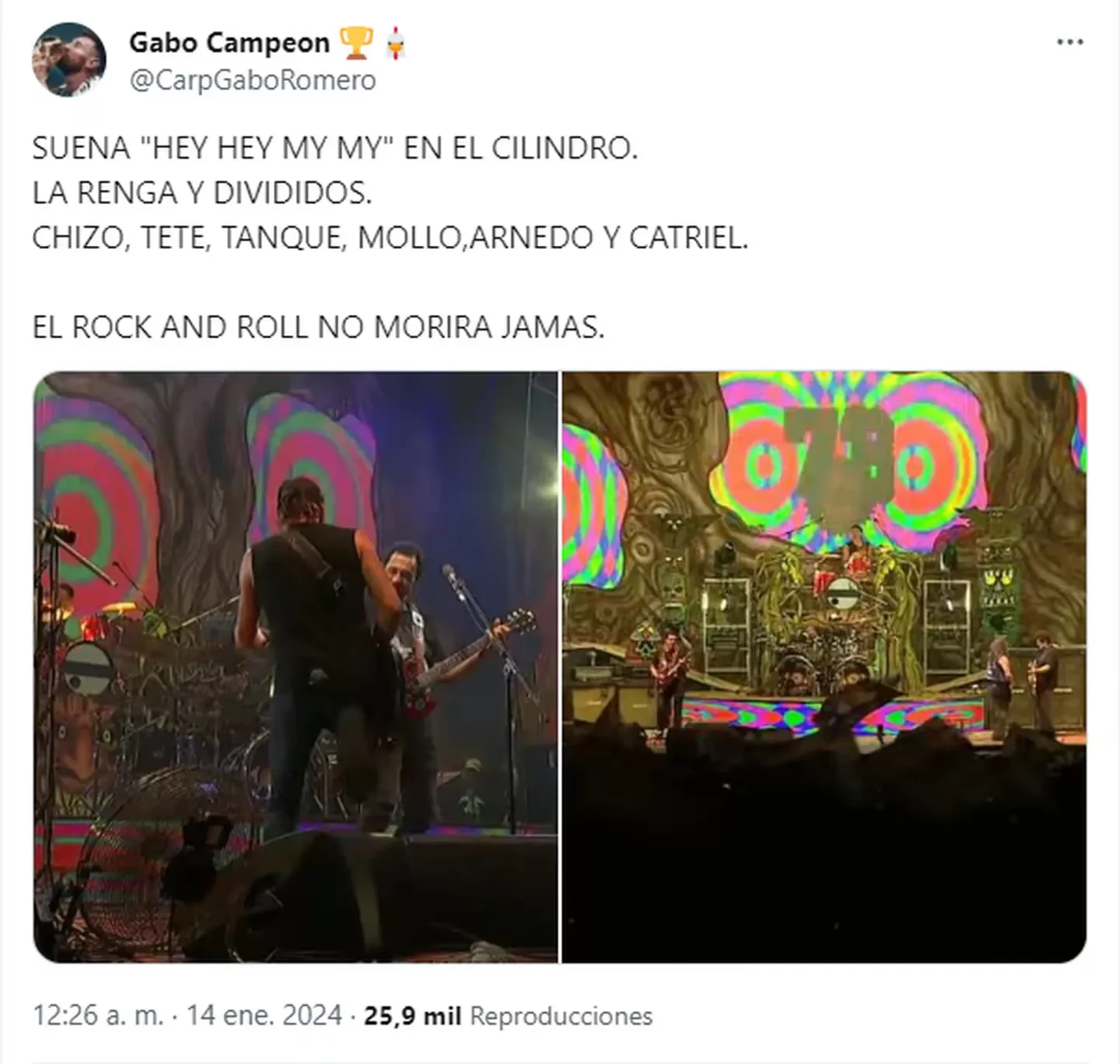Click the 25,9 mil views count
1120x1064 pixels.
[x=413, y=1015]
